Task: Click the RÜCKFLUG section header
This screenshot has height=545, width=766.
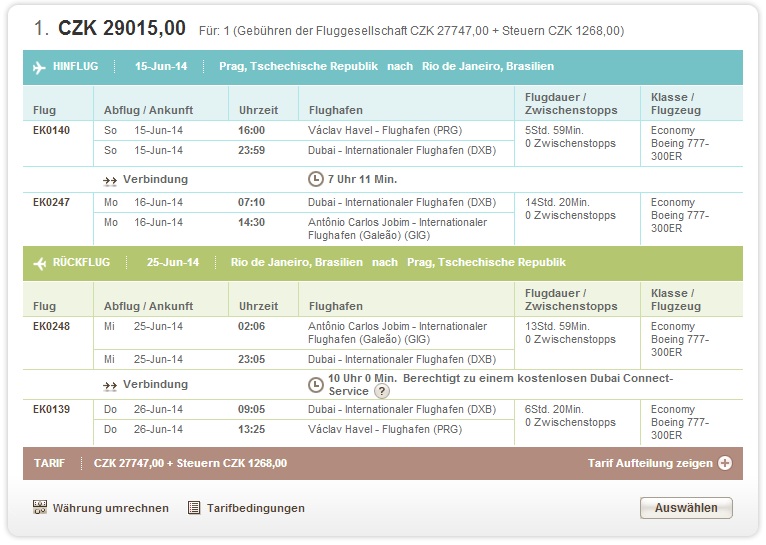Action: (x=383, y=263)
